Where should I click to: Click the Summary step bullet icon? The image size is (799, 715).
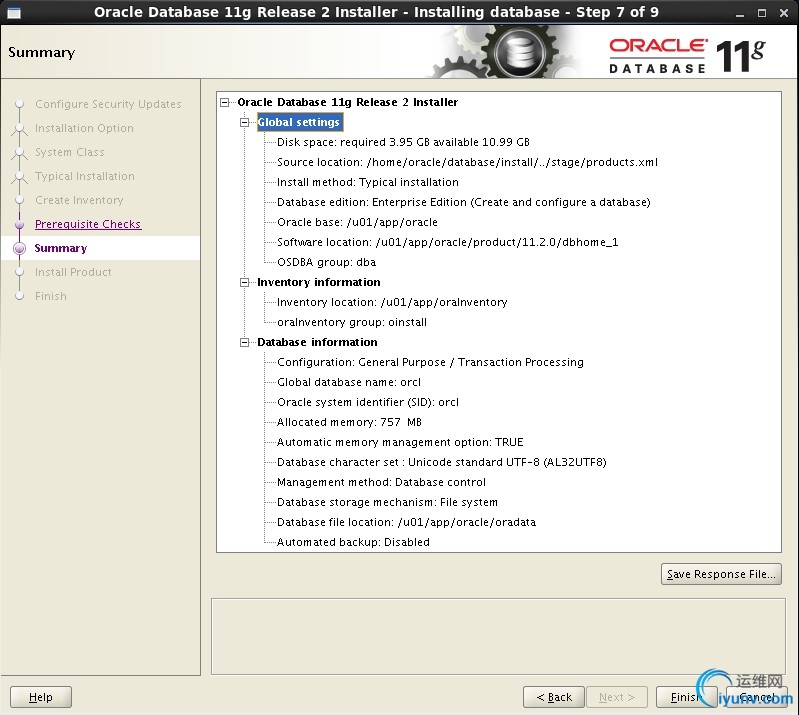[19, 248]
